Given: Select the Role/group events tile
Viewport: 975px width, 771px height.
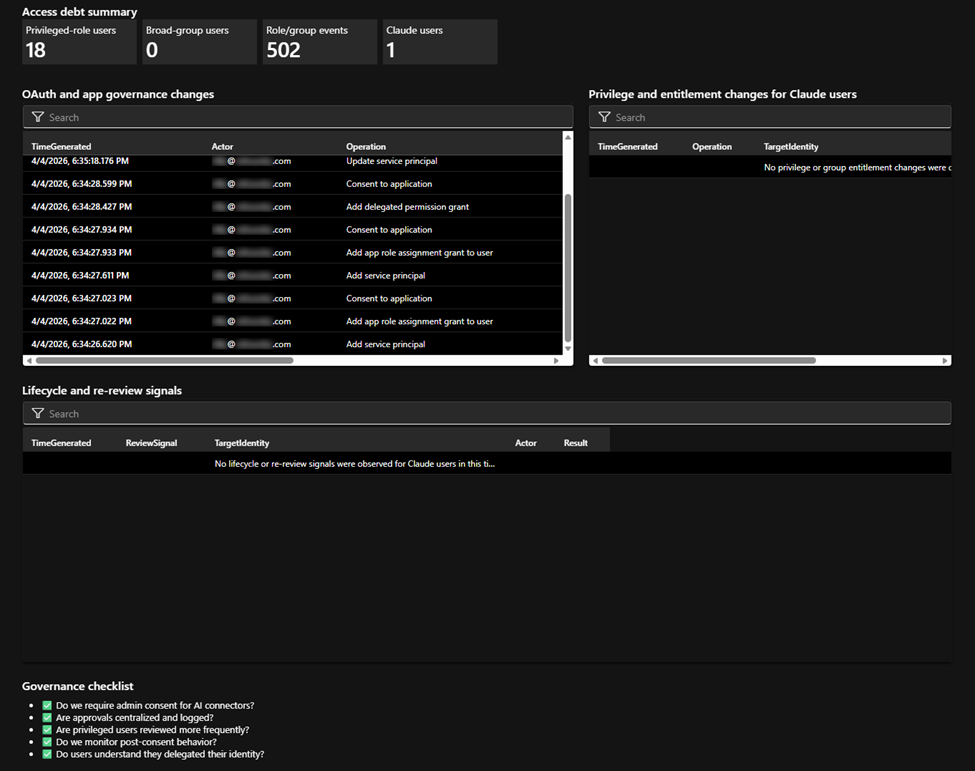Looking at the screenshot, I should click(319, 43).
